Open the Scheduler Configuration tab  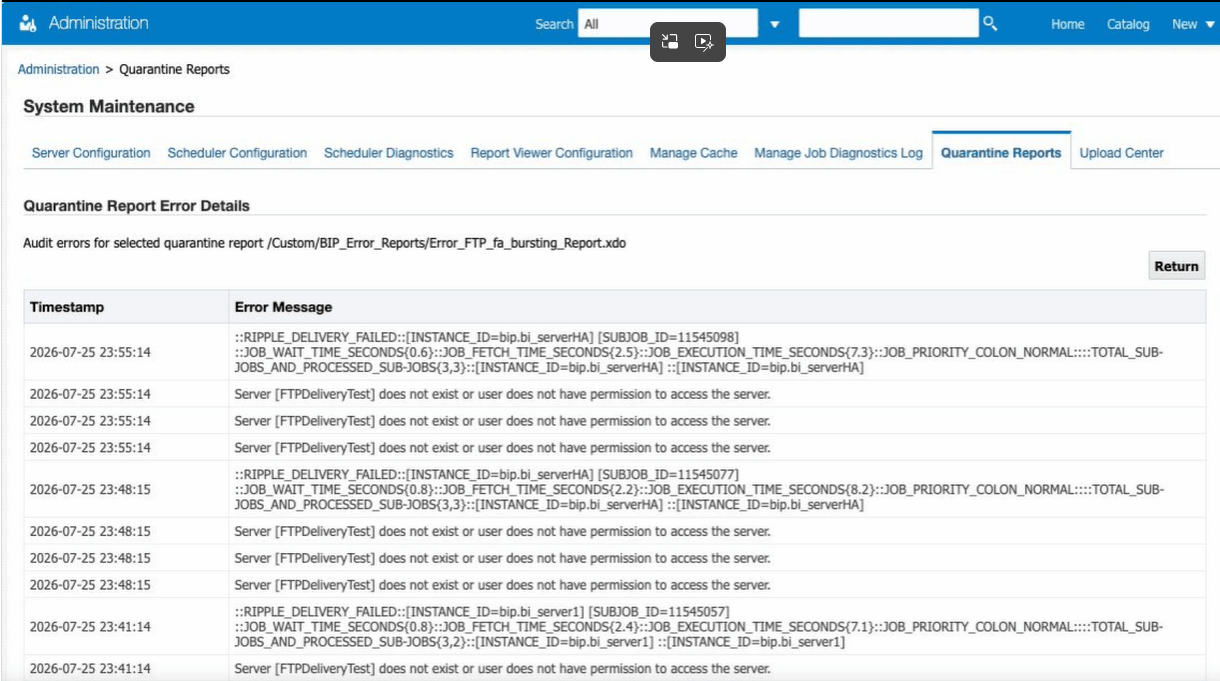(237, 153)
